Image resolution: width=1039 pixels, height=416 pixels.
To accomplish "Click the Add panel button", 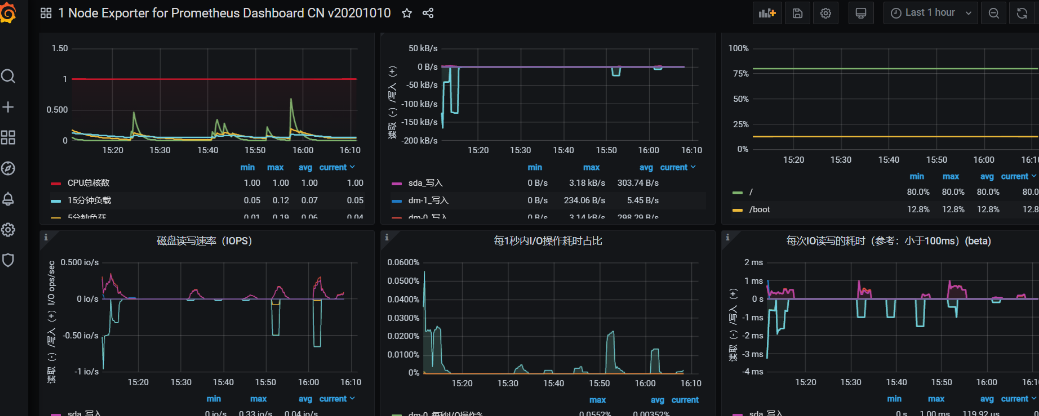I will [767, 13].
